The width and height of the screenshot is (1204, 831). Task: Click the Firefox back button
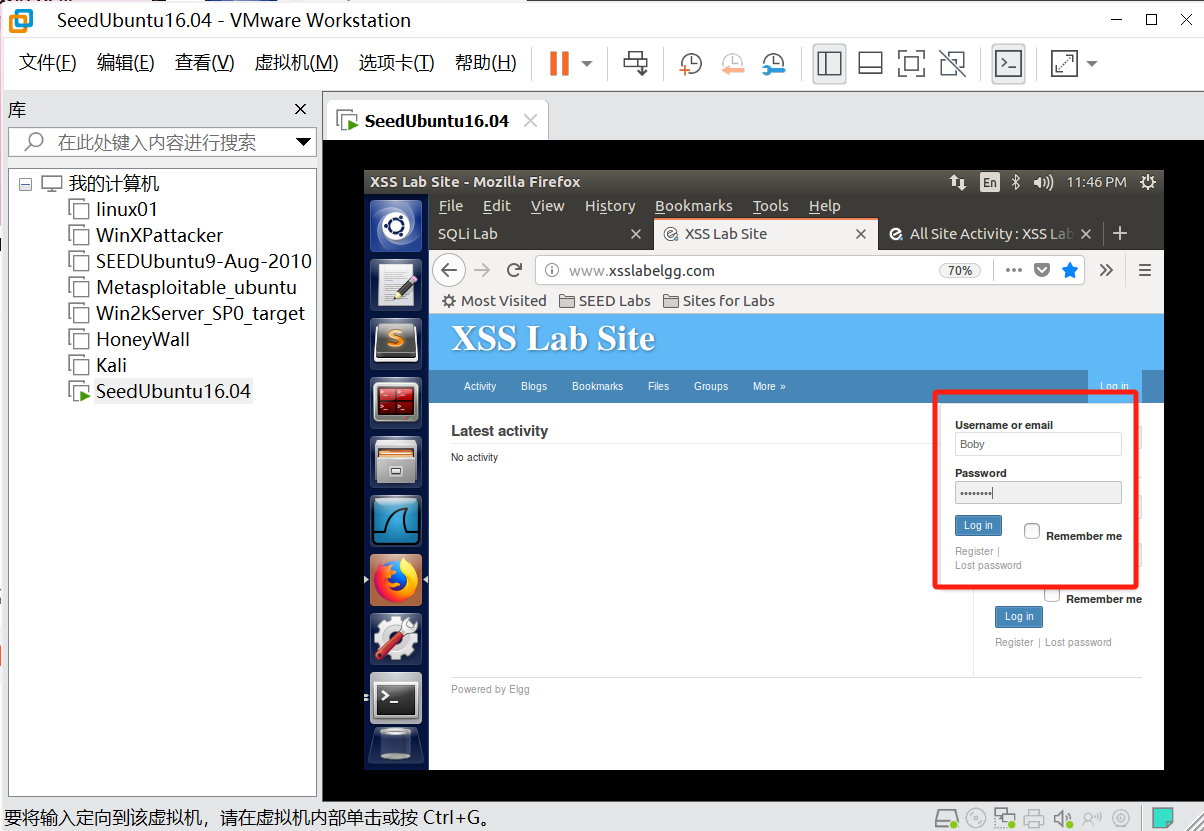point(449,270)
